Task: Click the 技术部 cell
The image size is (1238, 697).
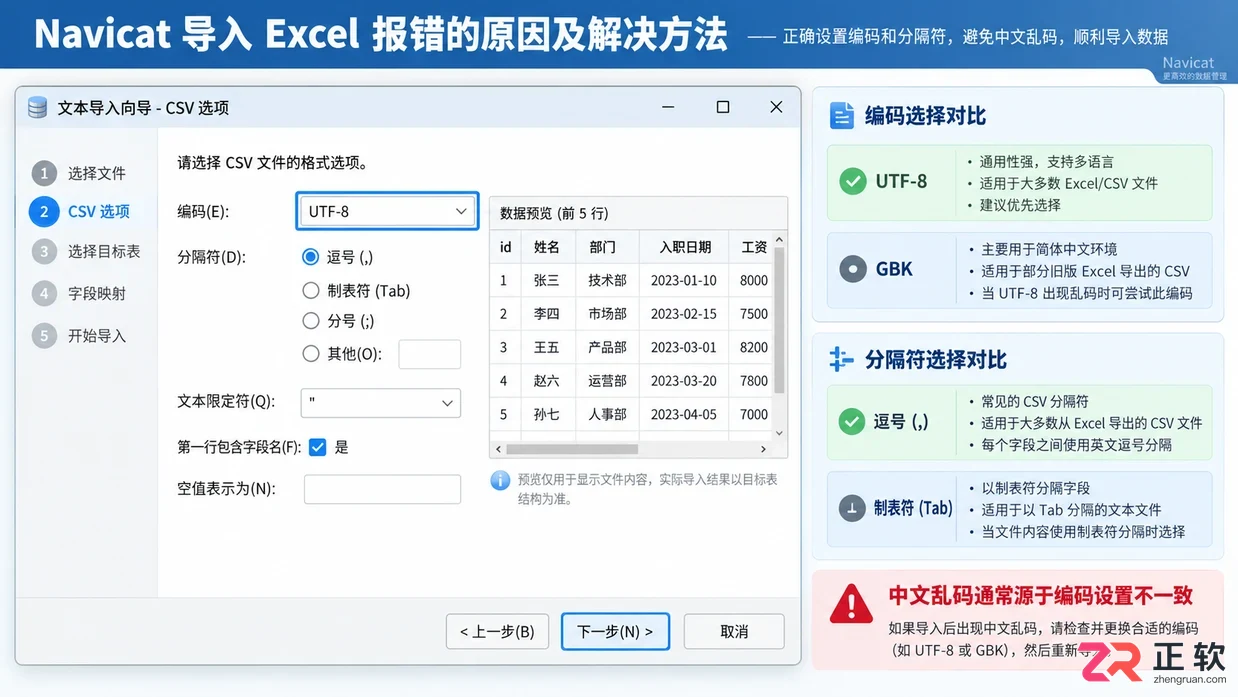Action: tap(607, 281)
